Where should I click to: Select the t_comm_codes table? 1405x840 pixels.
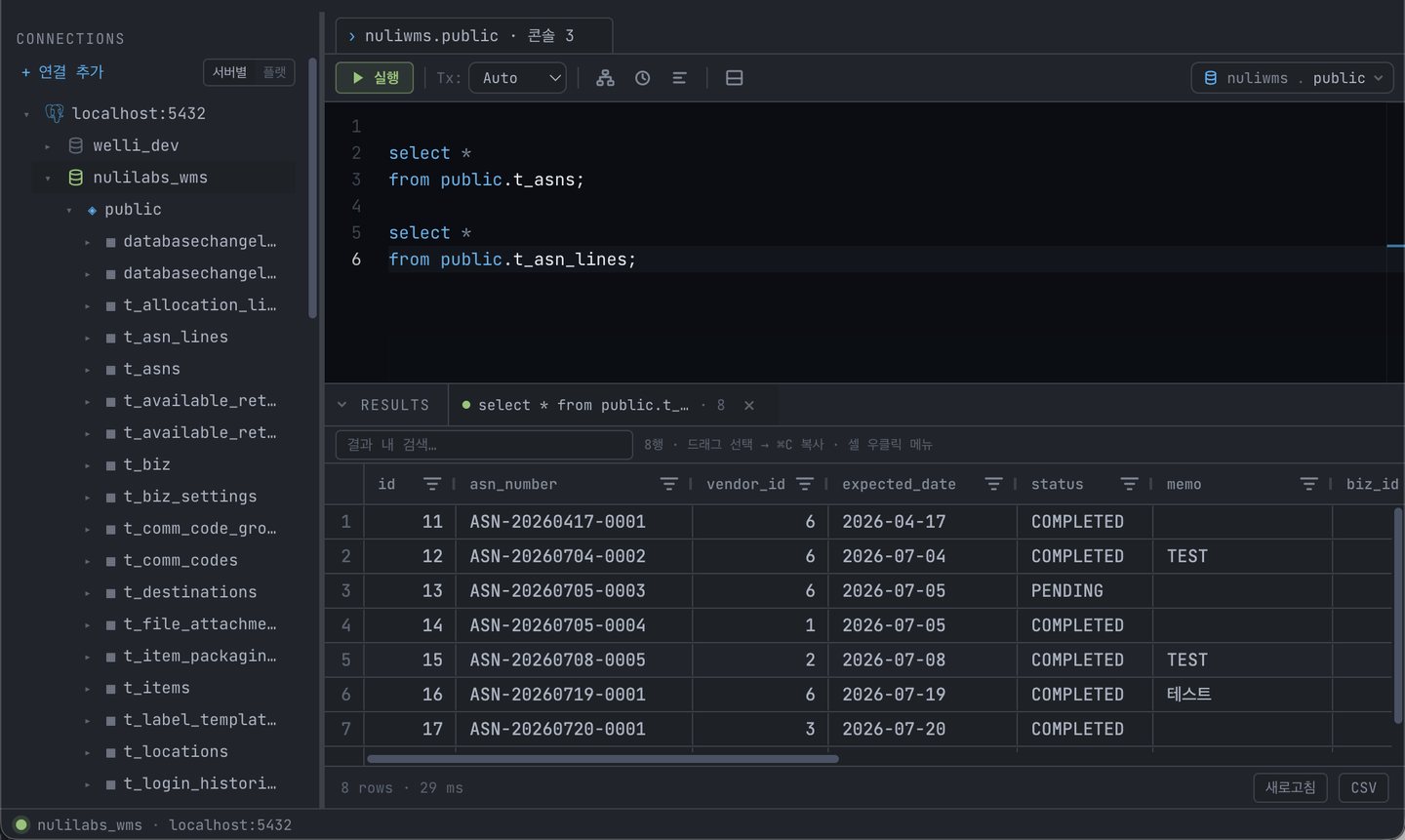point(180,561)
